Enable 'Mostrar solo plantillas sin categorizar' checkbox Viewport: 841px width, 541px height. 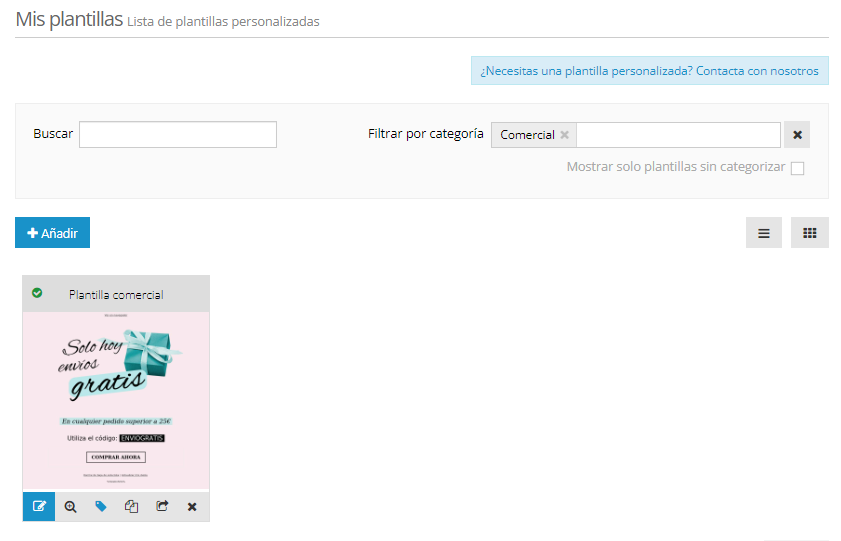pos(797,168)
